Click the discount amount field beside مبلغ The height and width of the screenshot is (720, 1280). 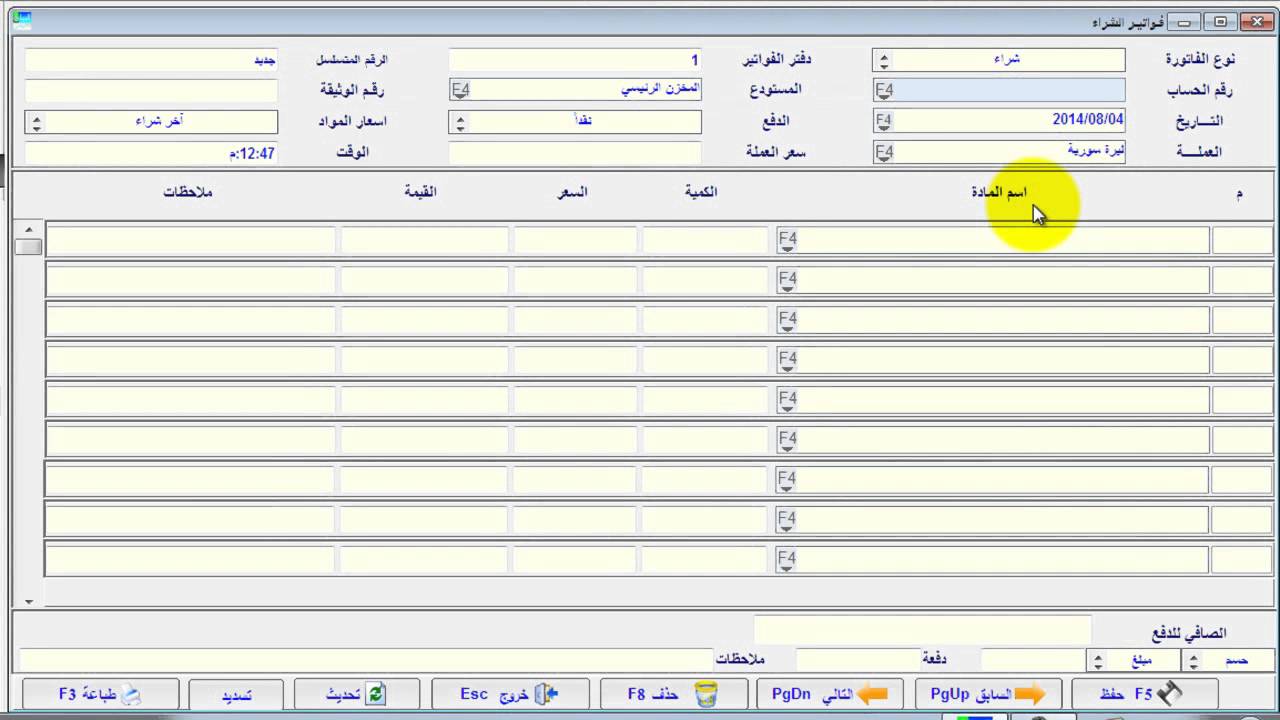tap(1034, 660)
